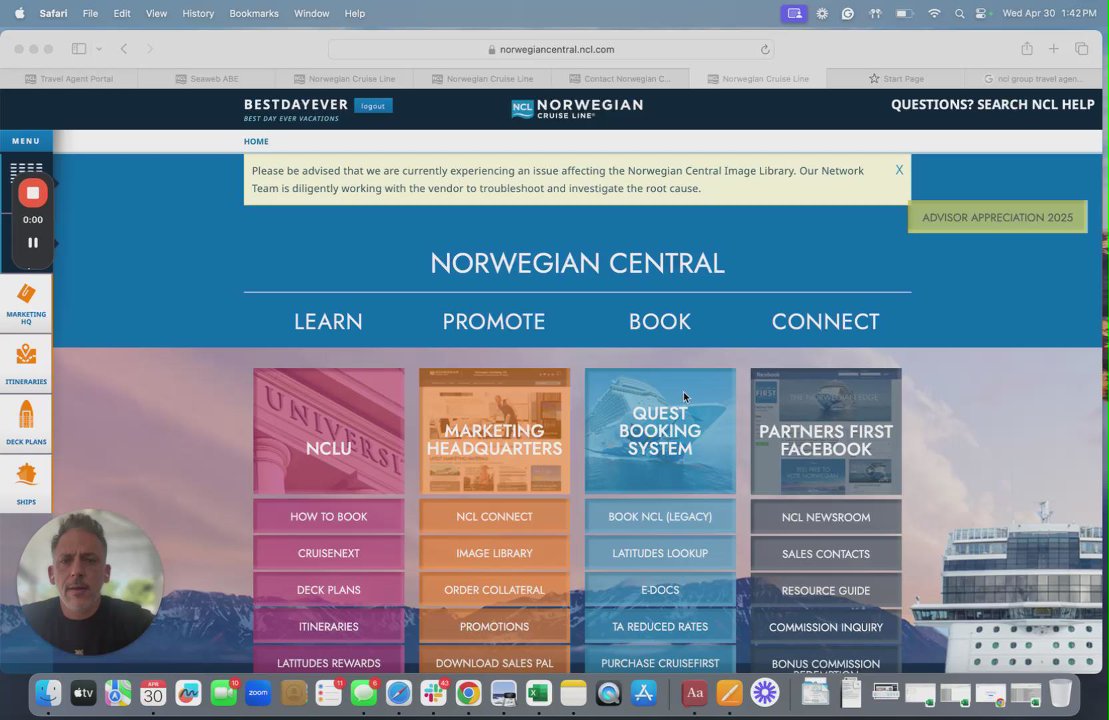The height and width of the screenshot is (720, 1109).
Task: Click the HOW TO BOOK button
Action: 329,517
